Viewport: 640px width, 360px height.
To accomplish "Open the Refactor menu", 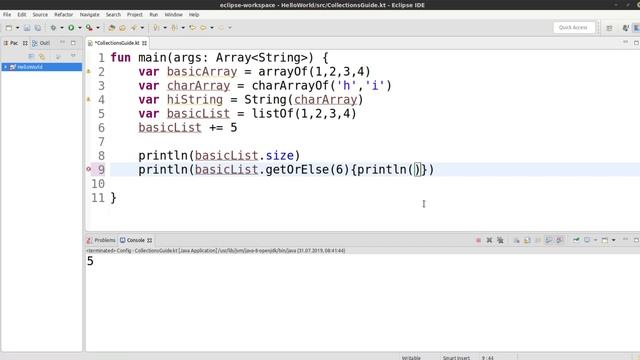I will click(64, 15).
